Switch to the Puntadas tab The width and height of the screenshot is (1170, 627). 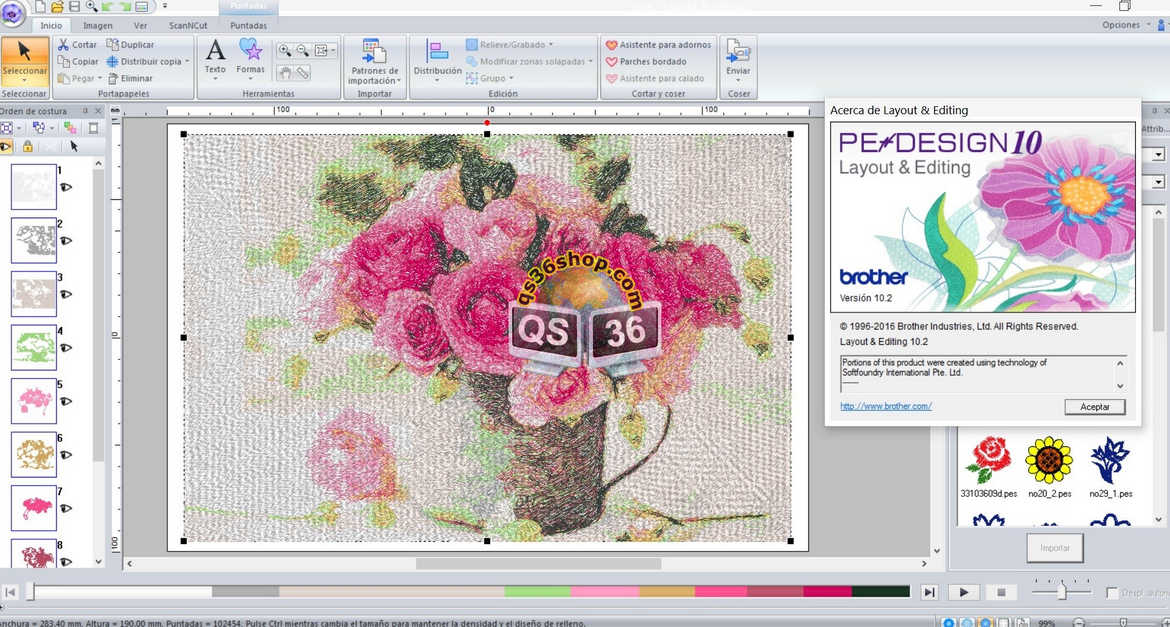click(x=248, y=25)
